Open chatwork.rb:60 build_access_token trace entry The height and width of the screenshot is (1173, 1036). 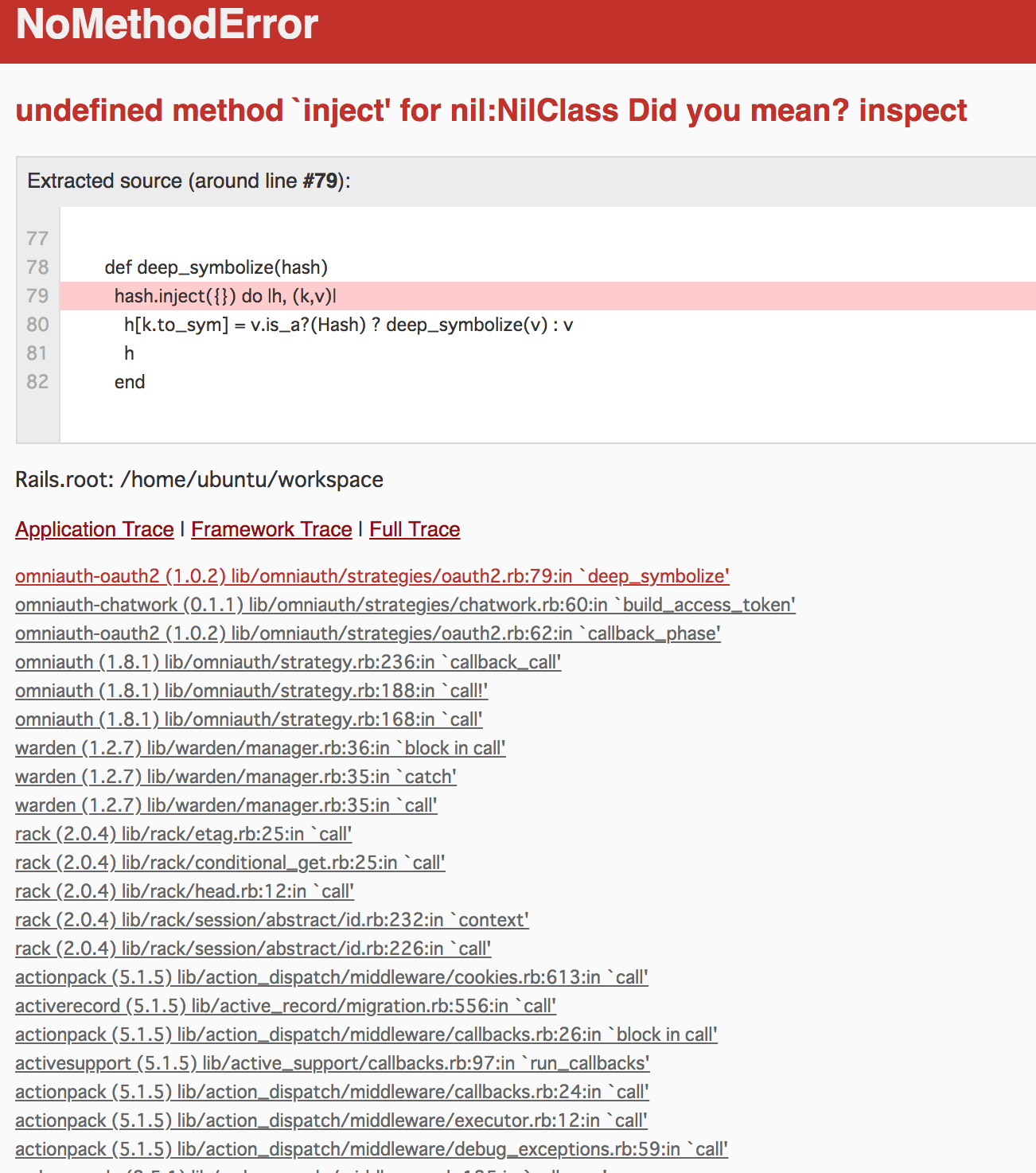[x=405, y=605]
